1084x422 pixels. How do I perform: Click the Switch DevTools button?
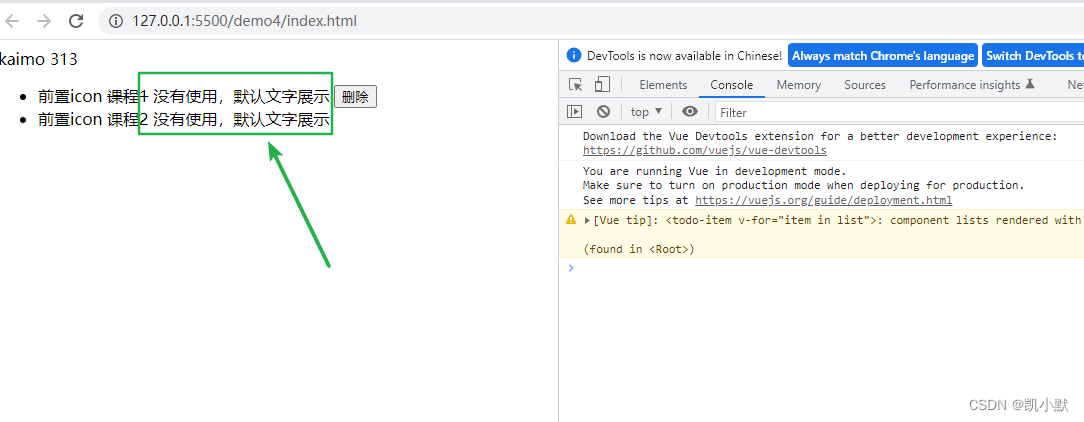click(1033, 56)
